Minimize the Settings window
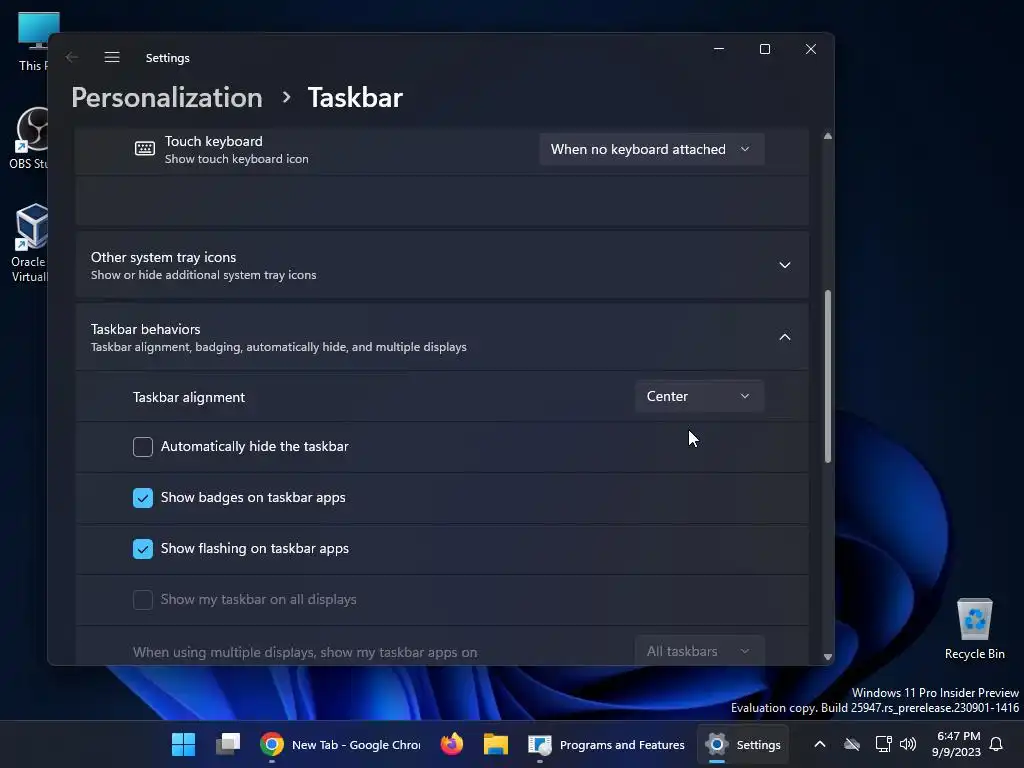This screenshot has height=768, width=1024. pos(719,49)
